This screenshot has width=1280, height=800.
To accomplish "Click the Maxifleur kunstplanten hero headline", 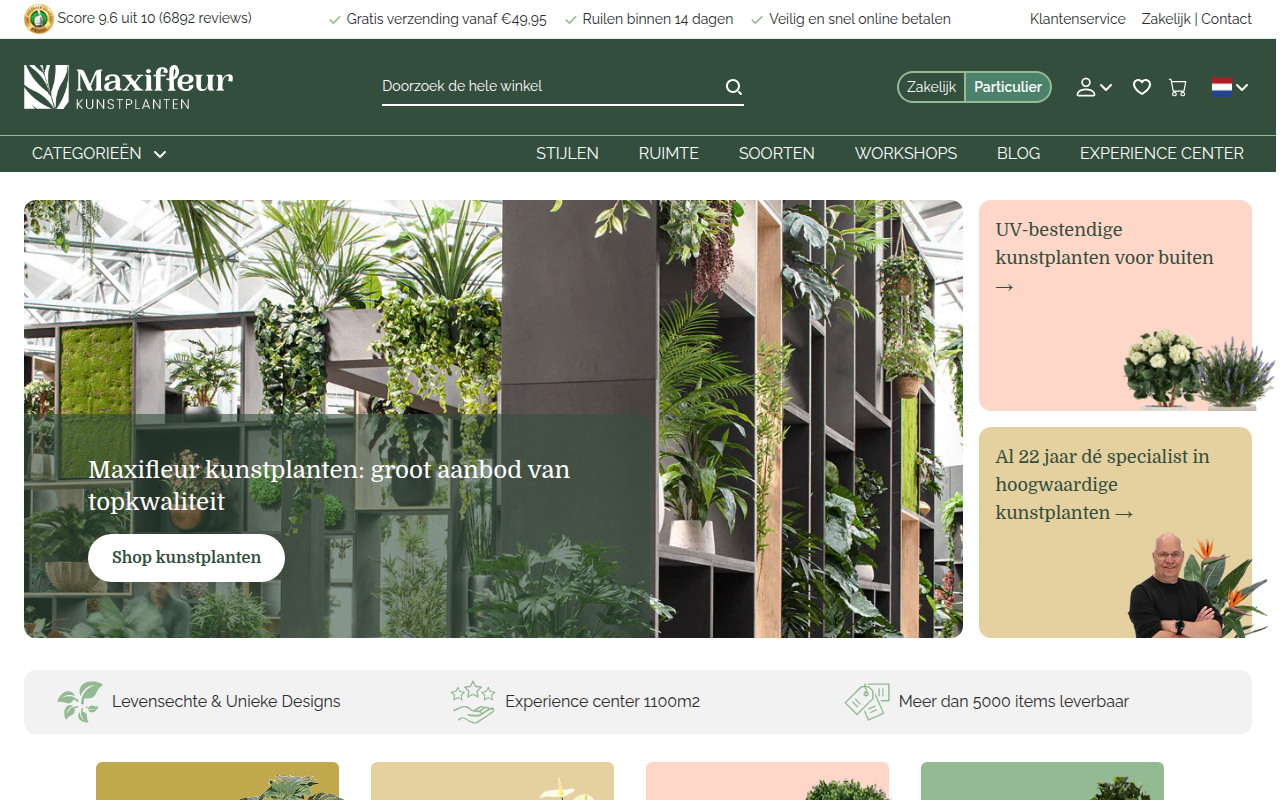I will (x=329, y=485).
